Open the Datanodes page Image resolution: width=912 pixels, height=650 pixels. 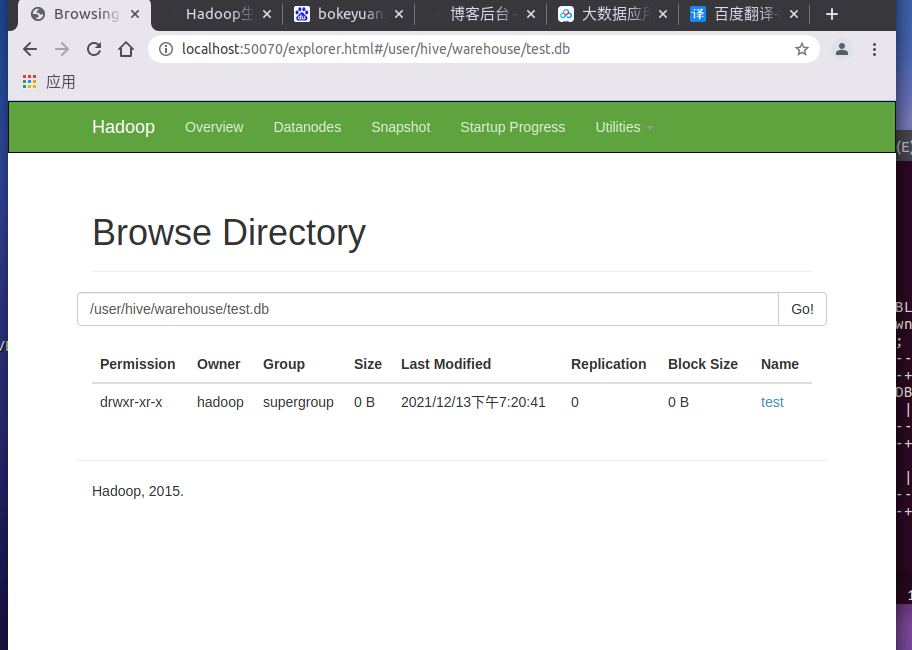307,127
